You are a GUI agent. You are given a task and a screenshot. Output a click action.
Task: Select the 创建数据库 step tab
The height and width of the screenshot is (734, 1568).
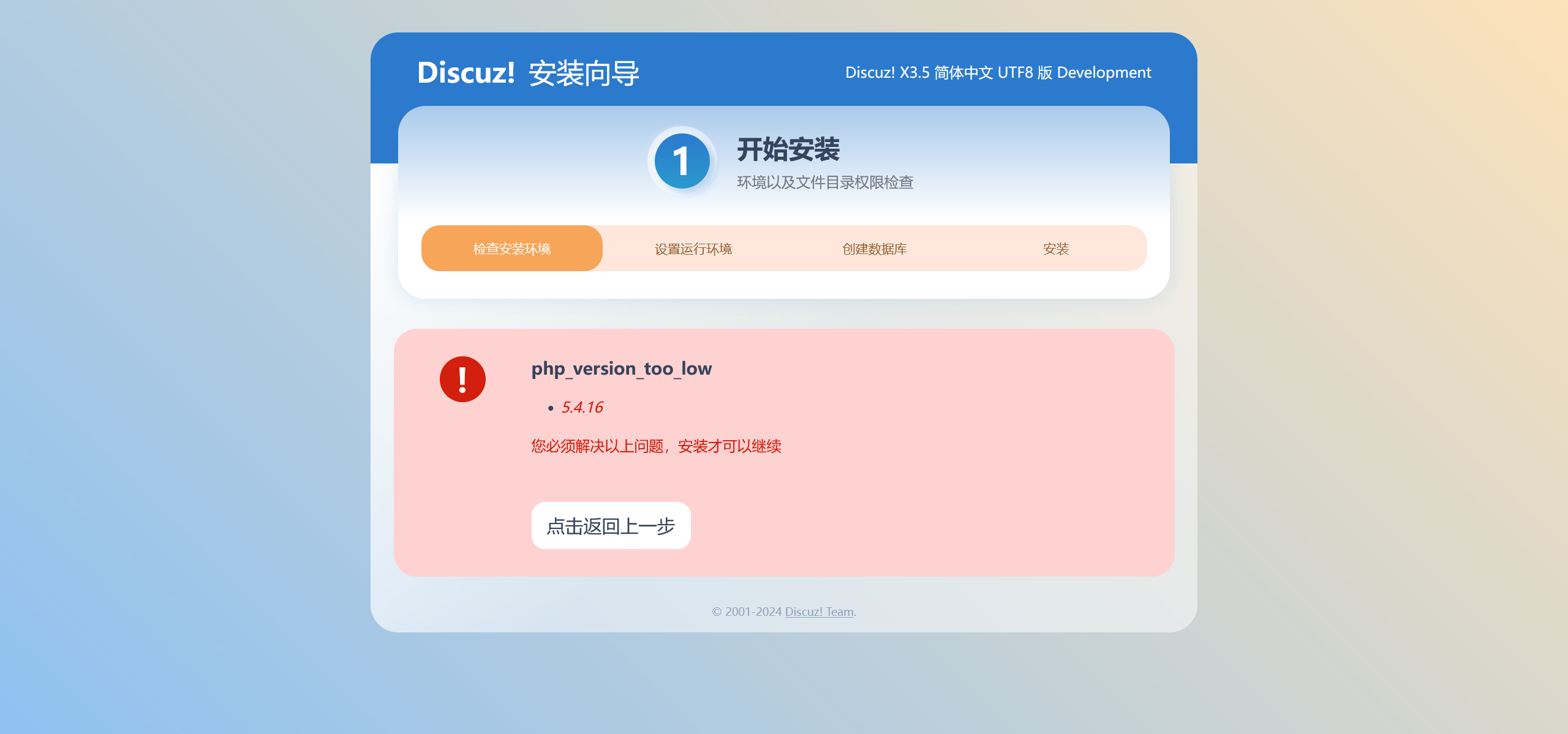coord(874,249)
